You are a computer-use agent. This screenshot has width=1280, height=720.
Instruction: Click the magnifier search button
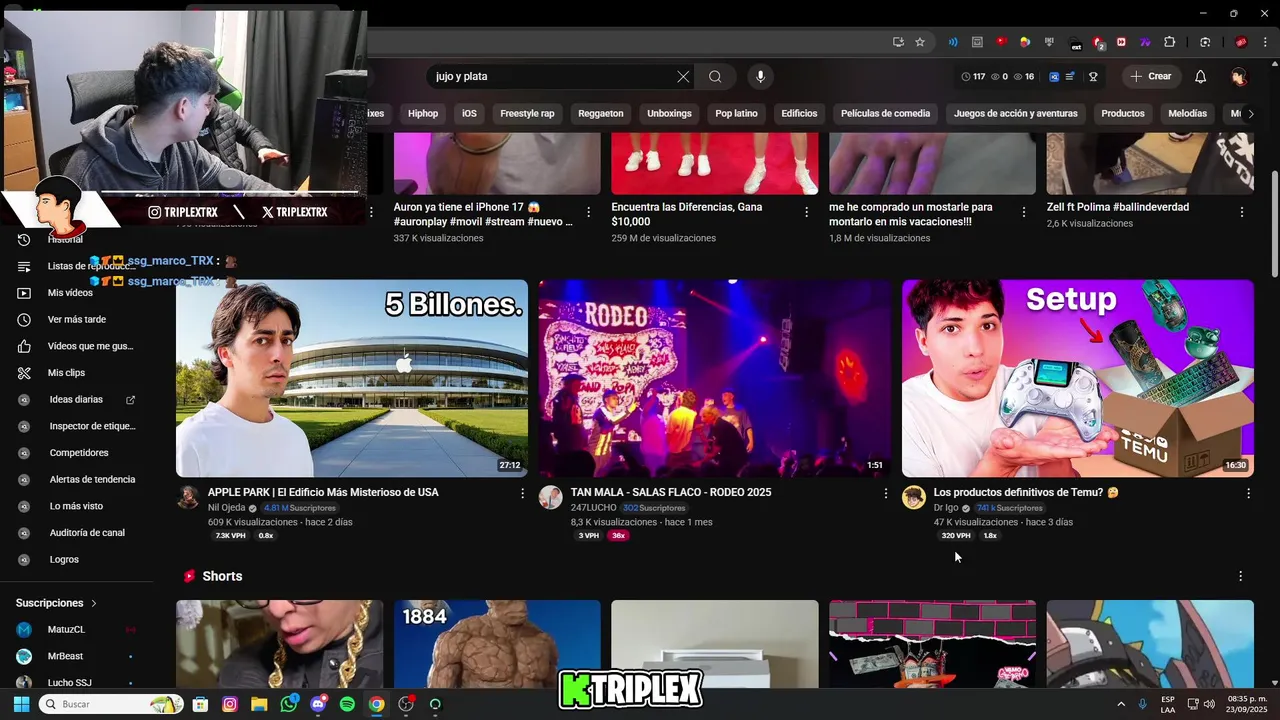click(715, 77)
